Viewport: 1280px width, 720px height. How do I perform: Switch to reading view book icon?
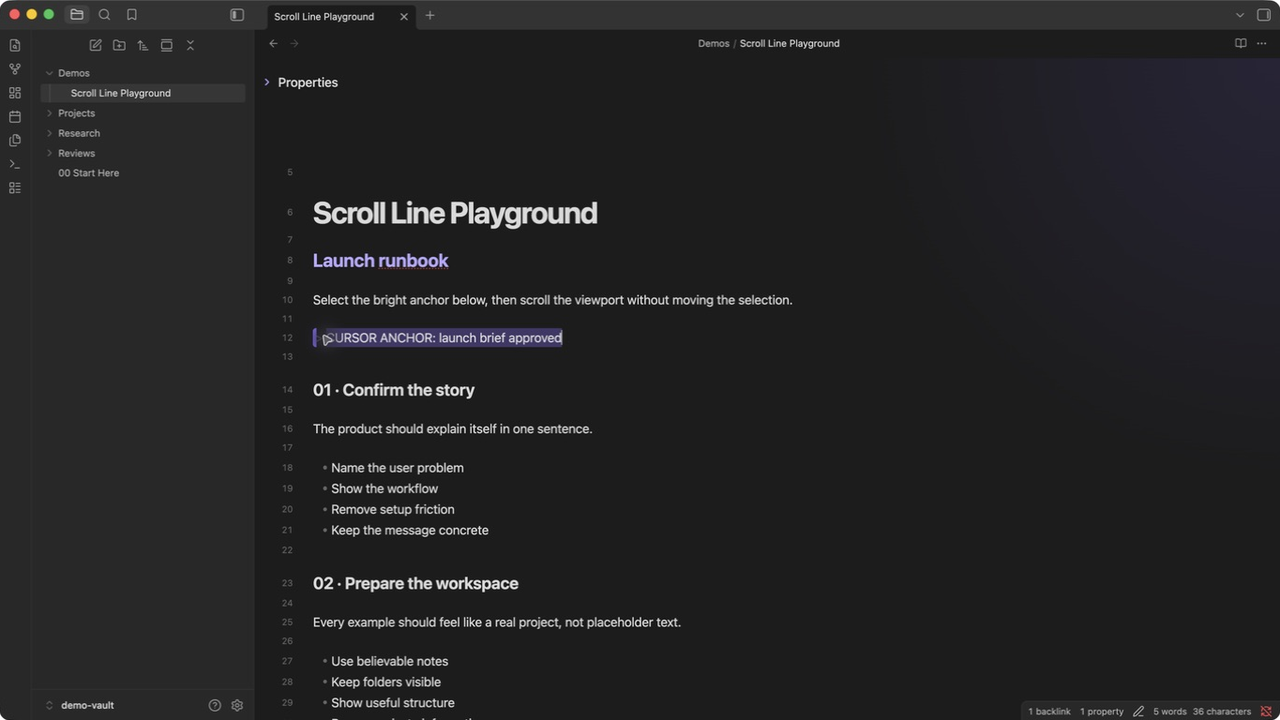(1240, 43)
